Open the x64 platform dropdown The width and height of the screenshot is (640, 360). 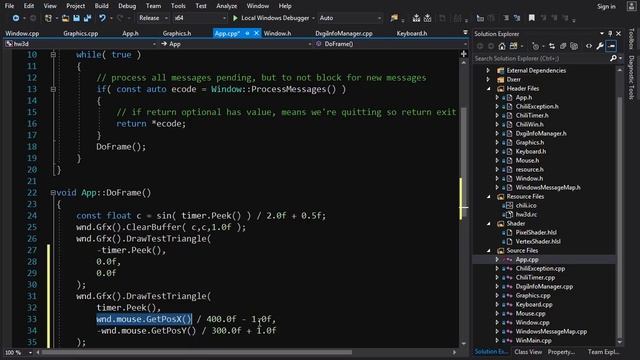[x=200, y=18]
